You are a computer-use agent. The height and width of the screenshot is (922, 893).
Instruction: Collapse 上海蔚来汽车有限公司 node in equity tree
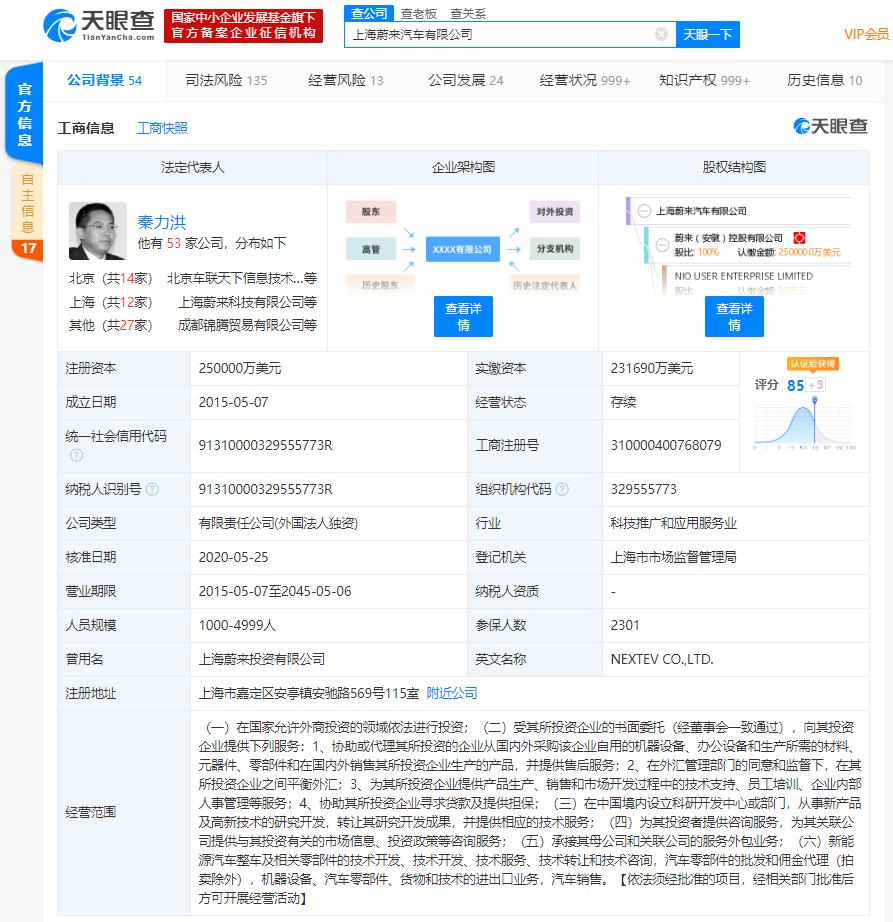click(644, 211)
